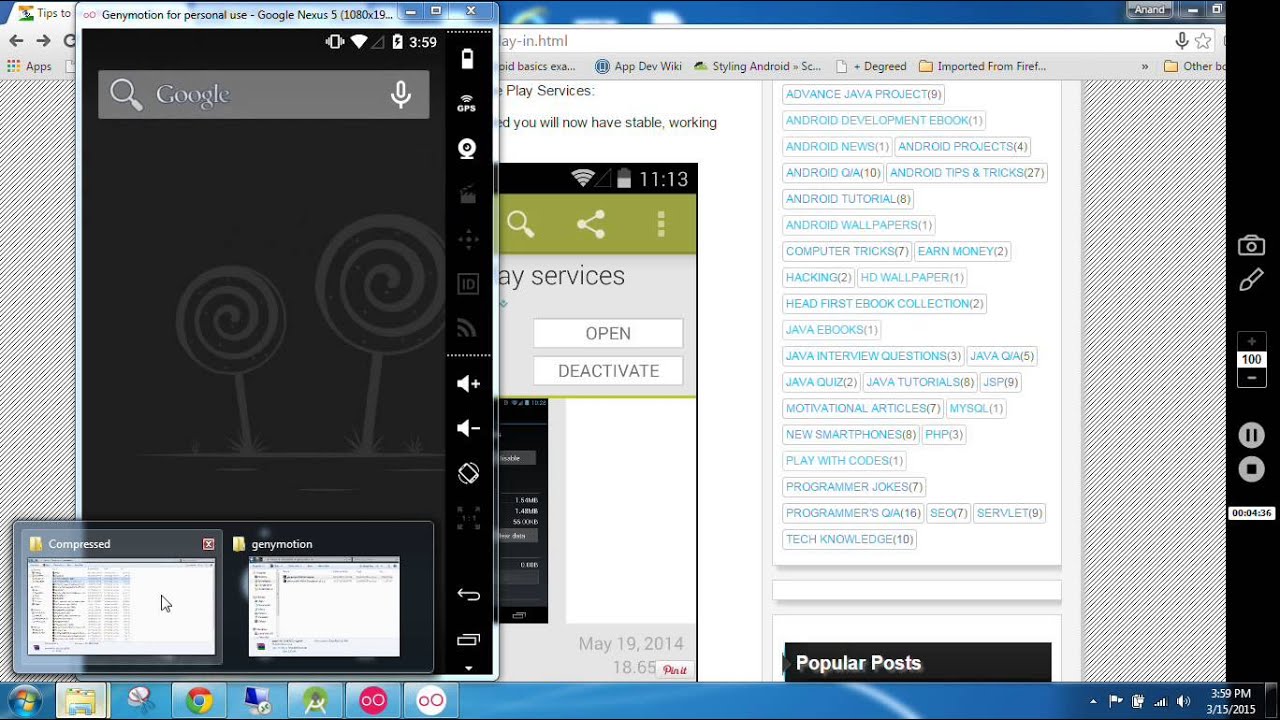Click Chrome user Anand profile button
The image size is (1280, 720).
click(1149, 9)
